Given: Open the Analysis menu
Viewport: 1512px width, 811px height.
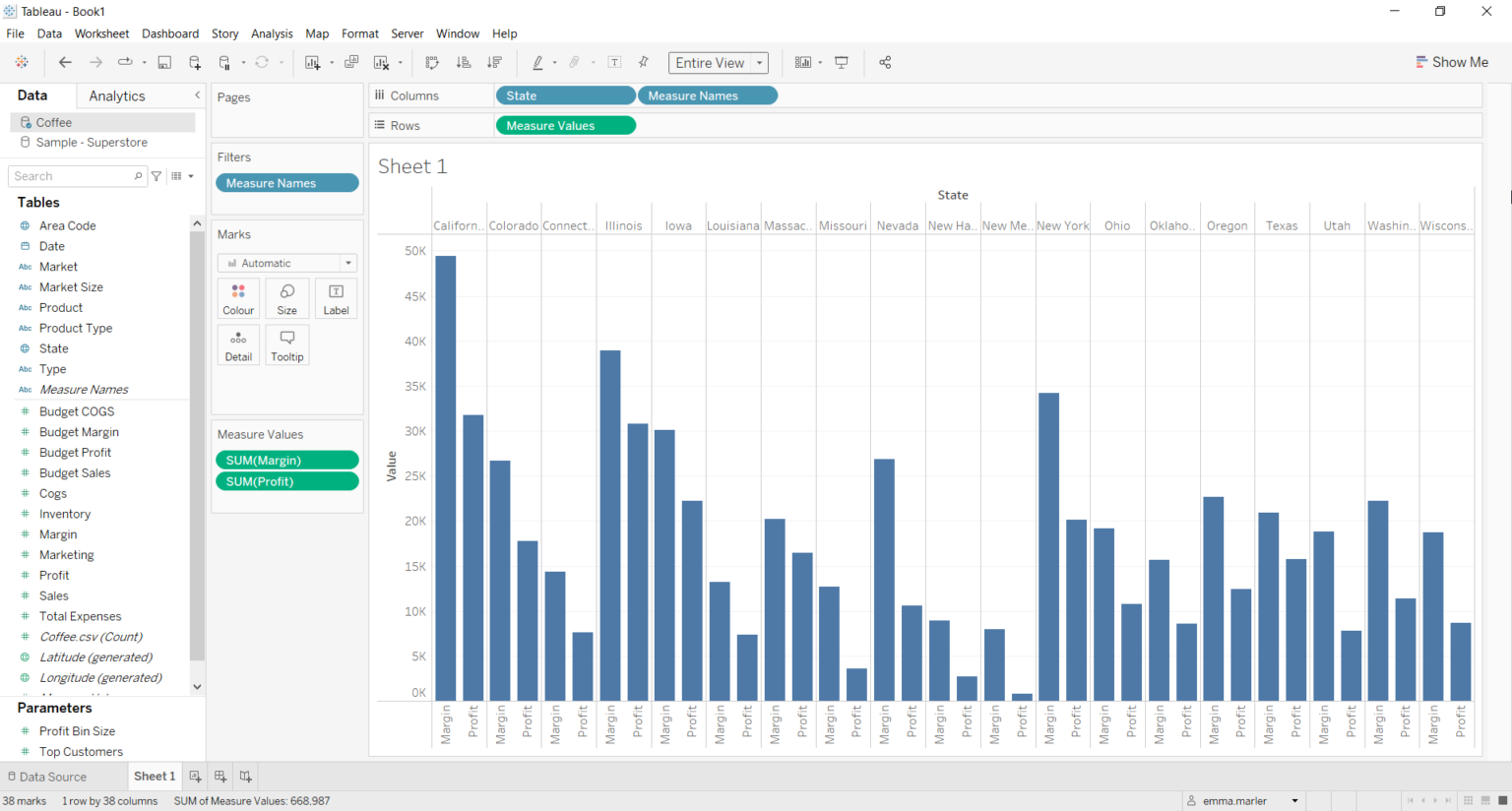Looking at the screenshot, I should [272, 33].
